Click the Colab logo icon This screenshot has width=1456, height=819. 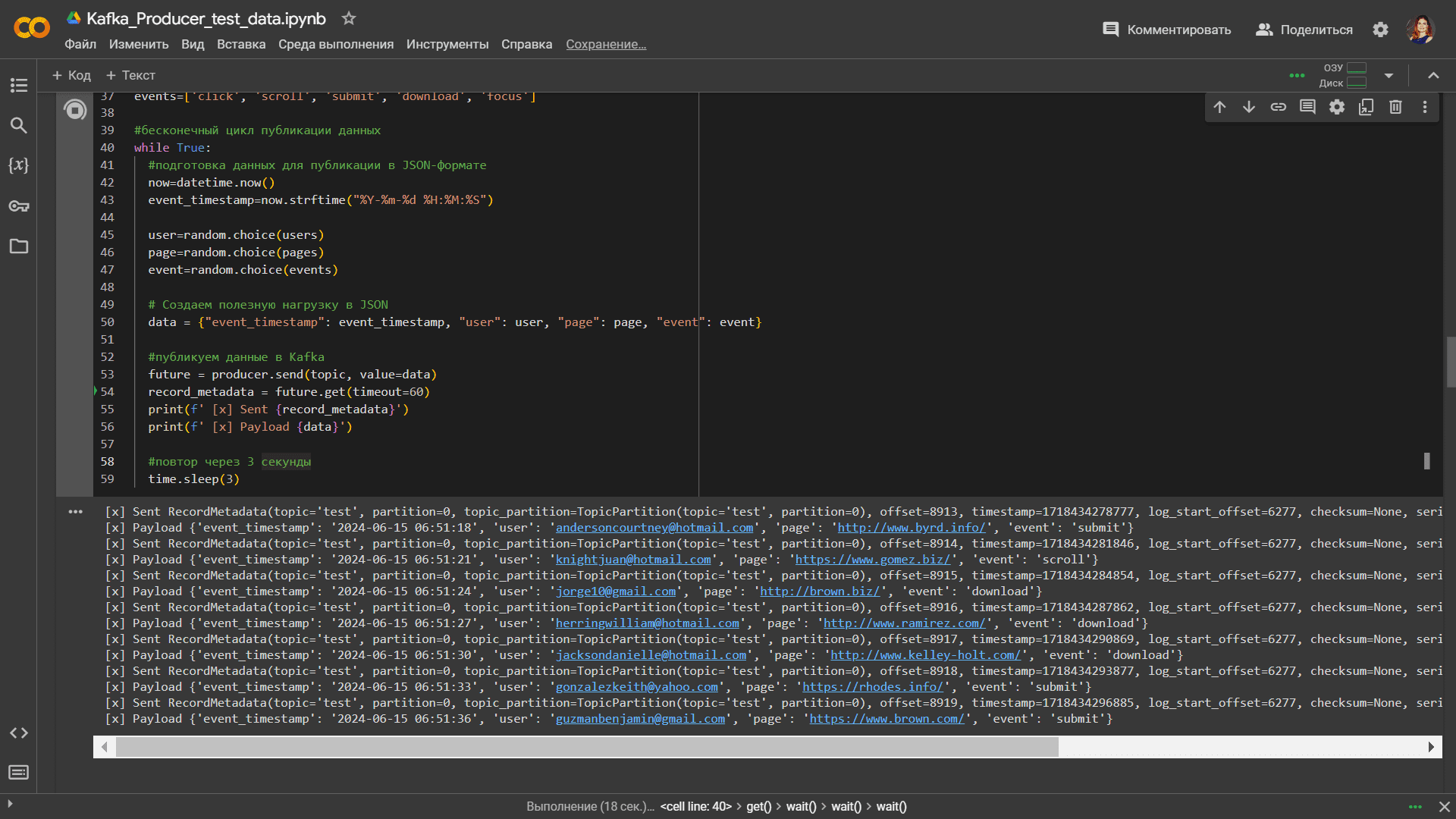pyautogui.click(x=32, y=29)
